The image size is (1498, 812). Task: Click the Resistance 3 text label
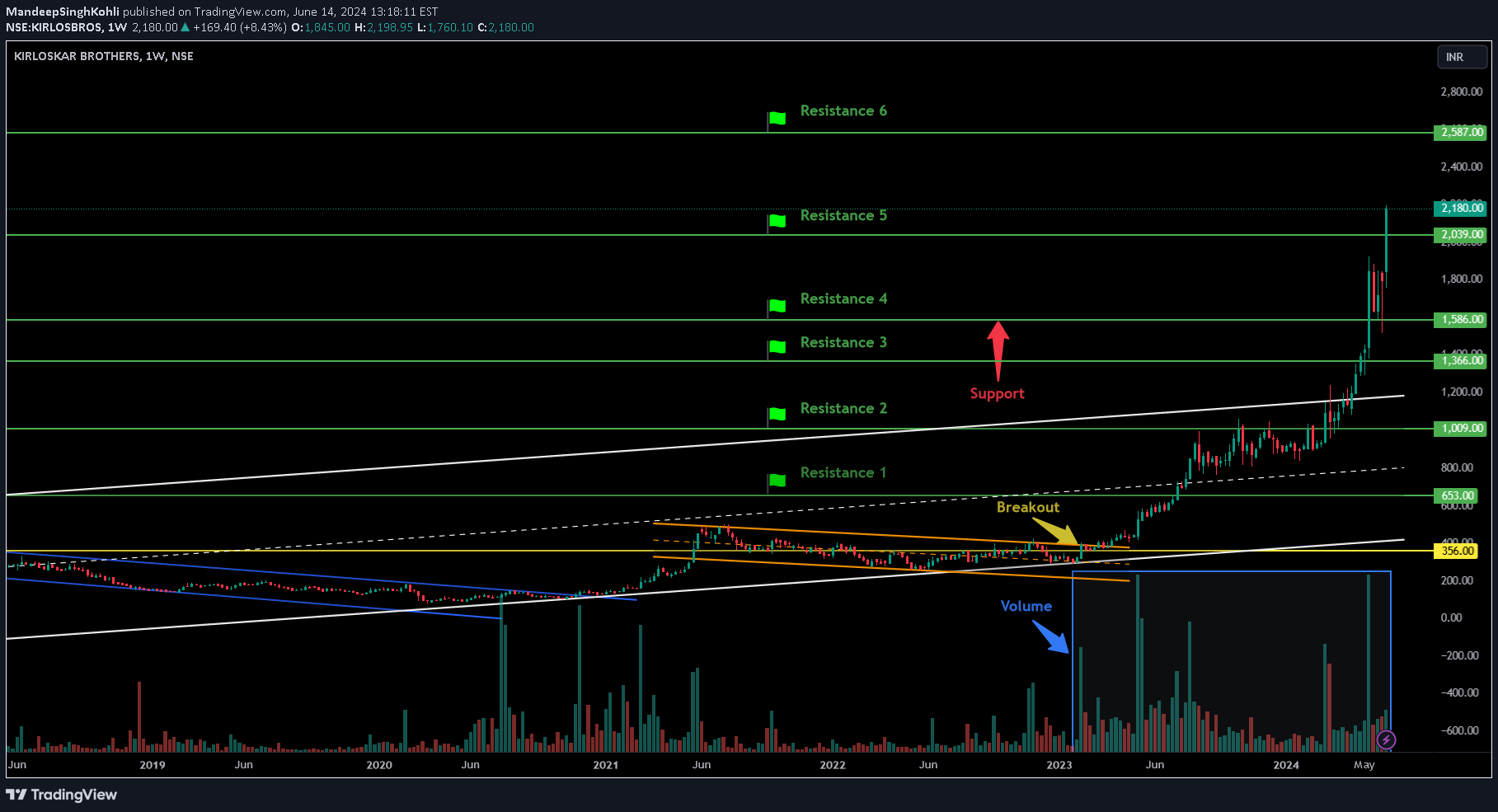click(x=843, y=342)
